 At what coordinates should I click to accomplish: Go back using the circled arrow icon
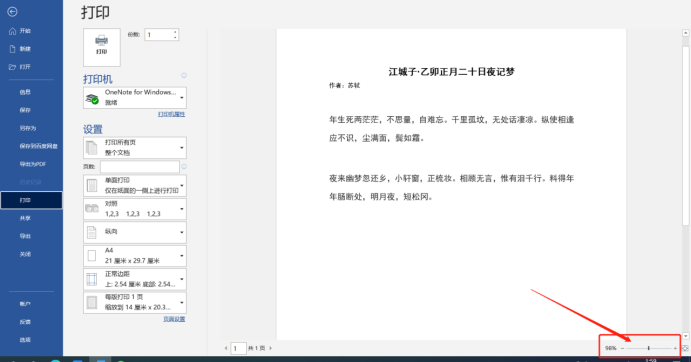tap(12, 12)
